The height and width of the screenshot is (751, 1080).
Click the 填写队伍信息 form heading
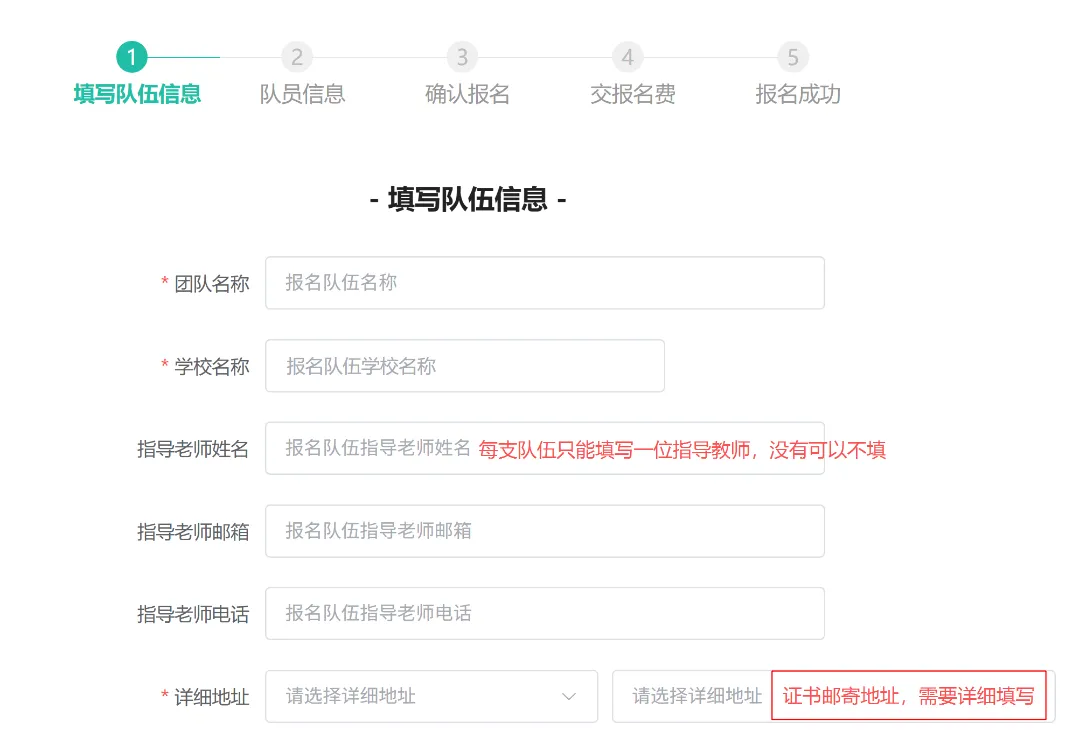tap(468, 199)
